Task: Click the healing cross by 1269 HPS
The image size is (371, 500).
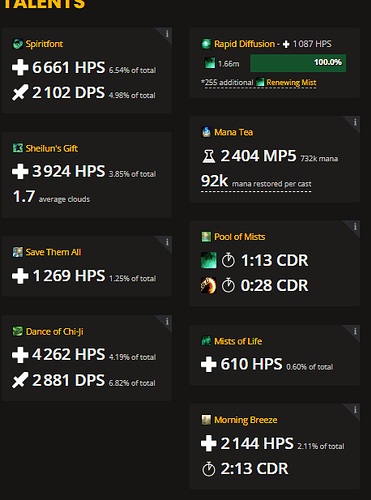Action: point(20,276)
